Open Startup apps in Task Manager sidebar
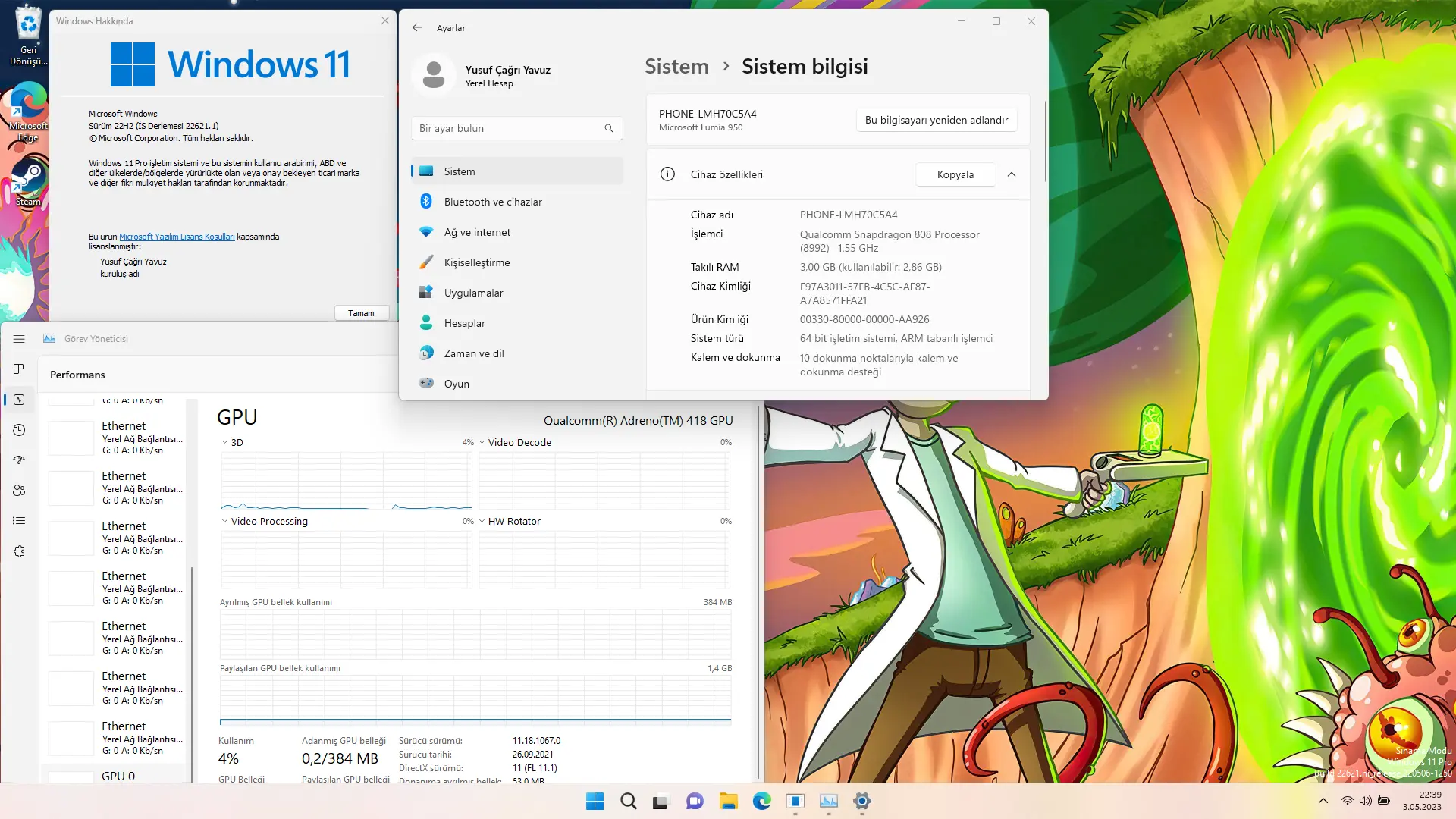Screen dimensions: 1456x819 click(x=19, y=460)
